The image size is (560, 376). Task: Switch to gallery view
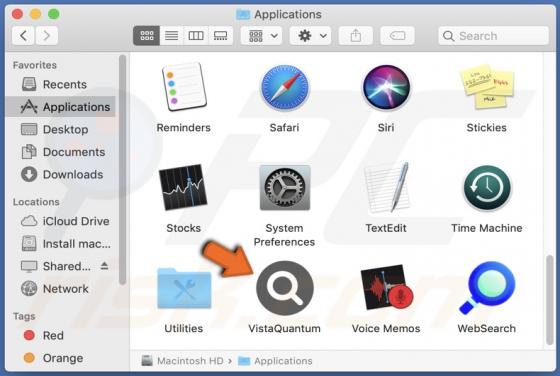tap(220, 36)
